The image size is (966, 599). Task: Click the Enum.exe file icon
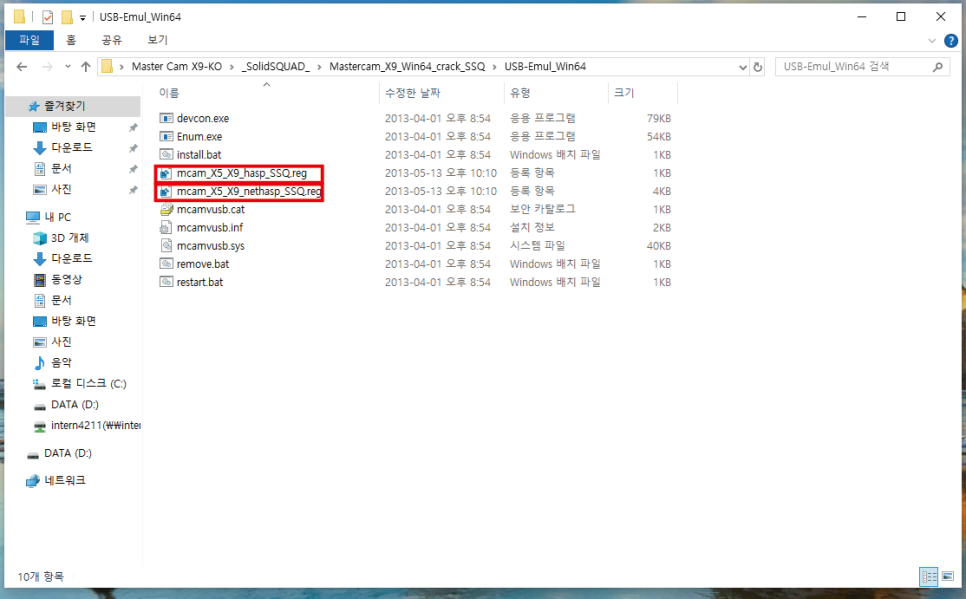point(166,137)
